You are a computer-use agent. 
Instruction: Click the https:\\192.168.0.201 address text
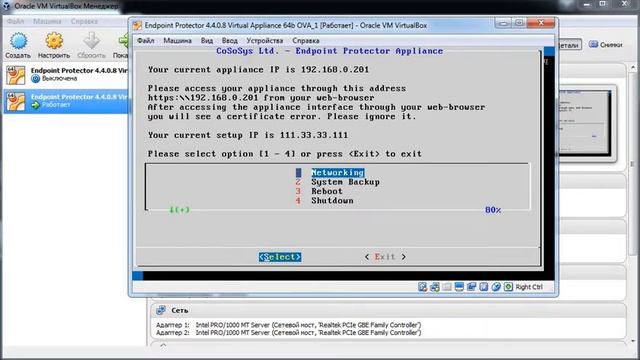click(203, 98)
